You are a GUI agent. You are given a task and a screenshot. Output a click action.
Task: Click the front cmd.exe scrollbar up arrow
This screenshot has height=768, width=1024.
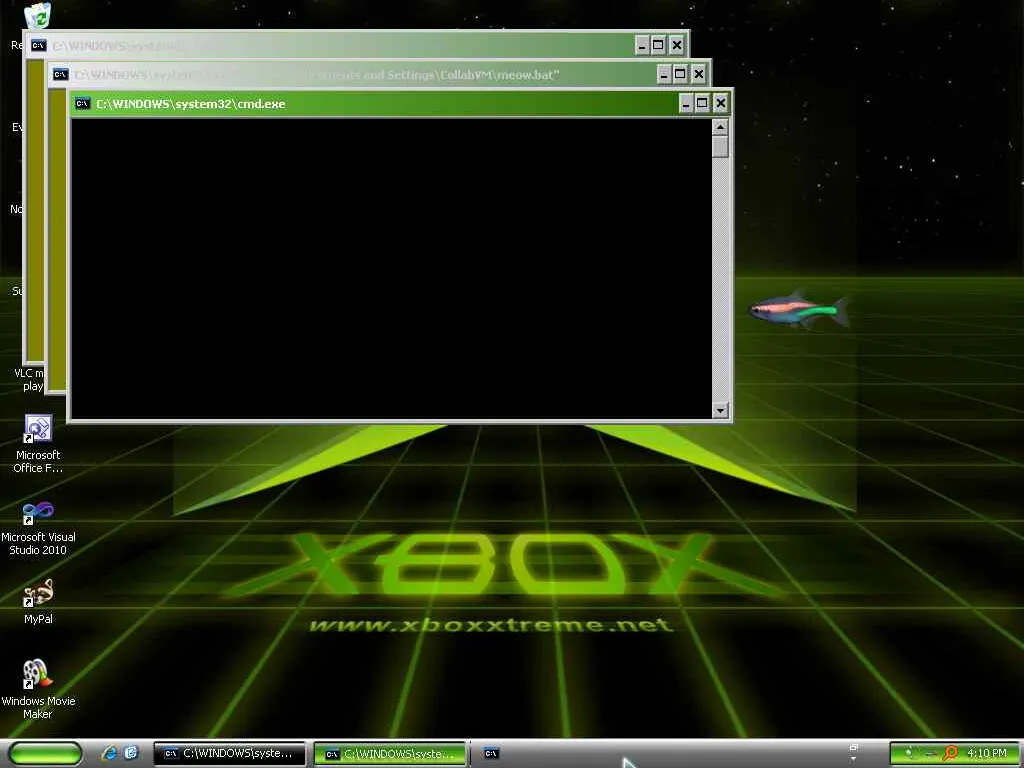(x=720, y=127)
